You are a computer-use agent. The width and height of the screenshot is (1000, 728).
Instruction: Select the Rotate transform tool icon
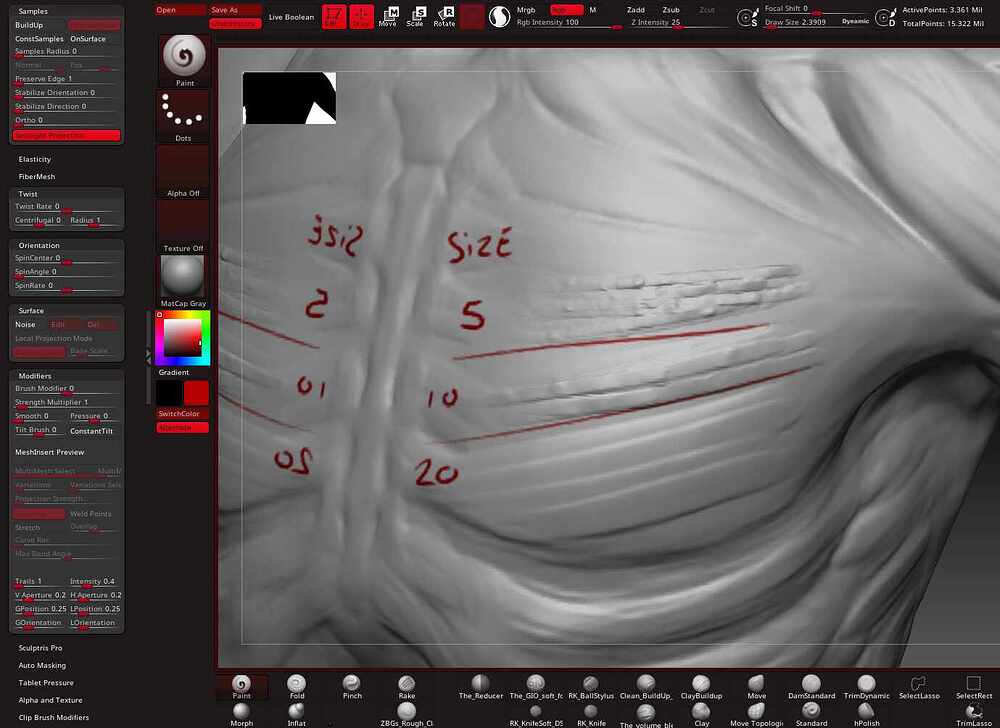(444, 17)
